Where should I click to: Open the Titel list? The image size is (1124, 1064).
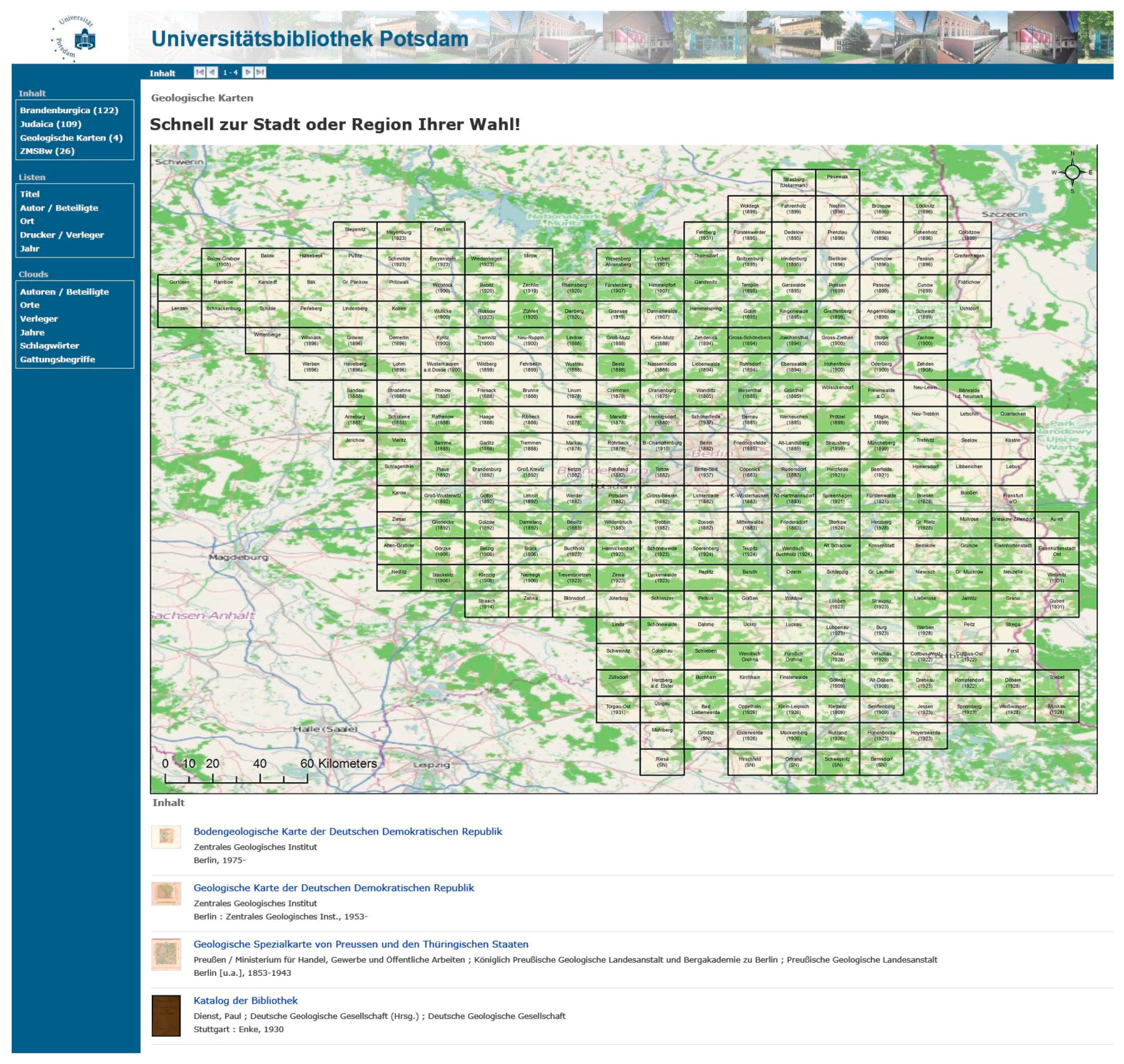pyautogui.click(x=30, y=195)
